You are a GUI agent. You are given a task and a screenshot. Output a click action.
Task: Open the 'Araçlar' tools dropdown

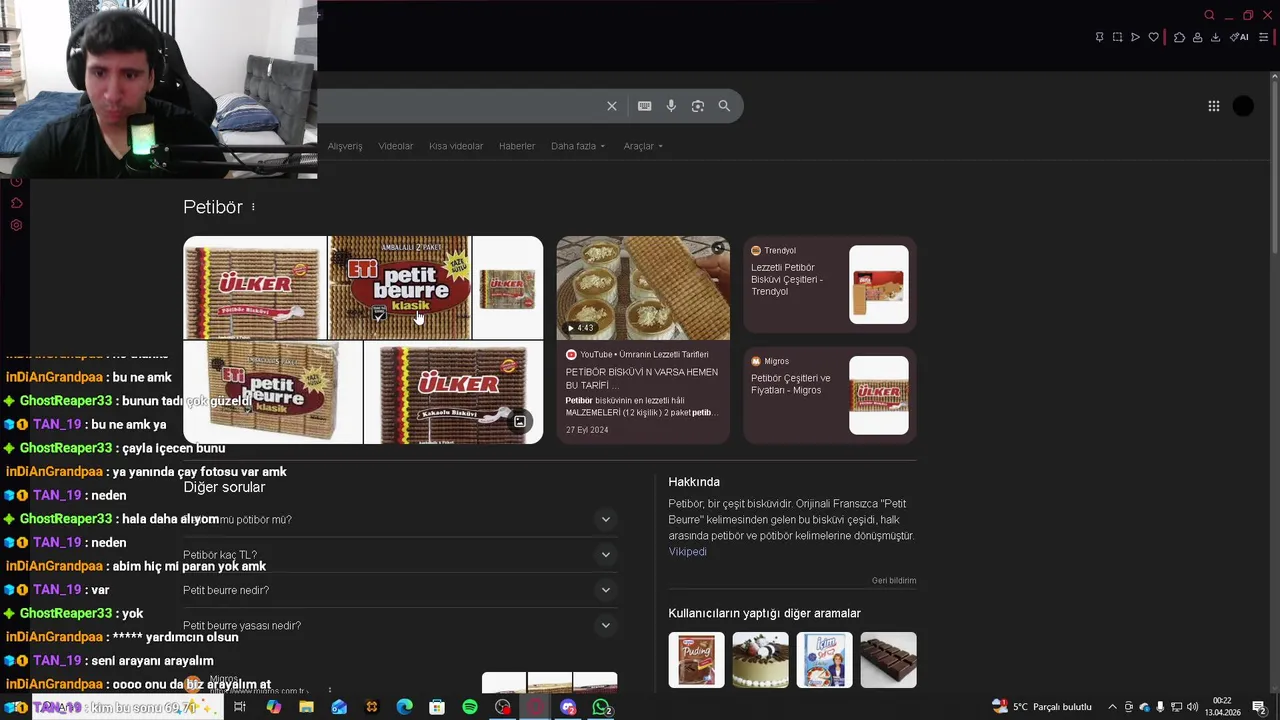(643, 146)
